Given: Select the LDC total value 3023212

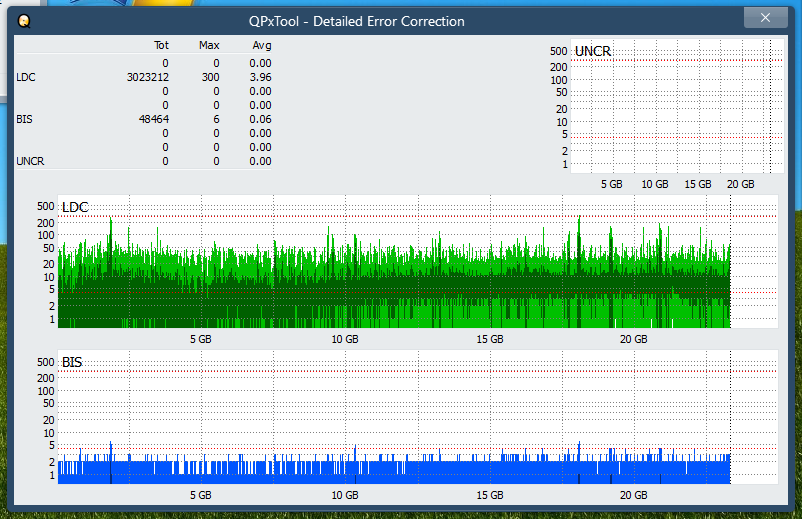Looking at the screenshot, I should tap(147, 77).
